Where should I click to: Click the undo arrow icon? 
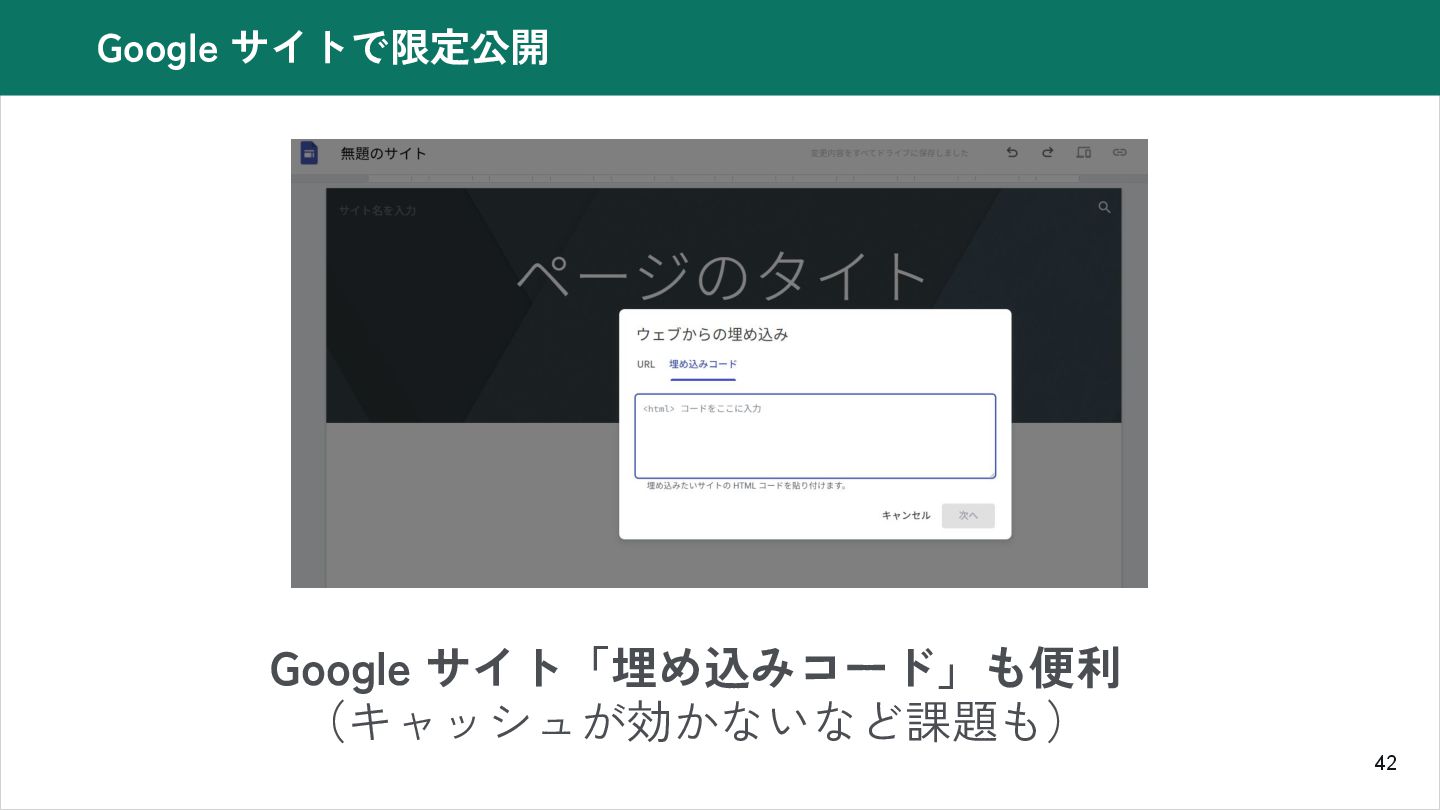coord(1012,153)
